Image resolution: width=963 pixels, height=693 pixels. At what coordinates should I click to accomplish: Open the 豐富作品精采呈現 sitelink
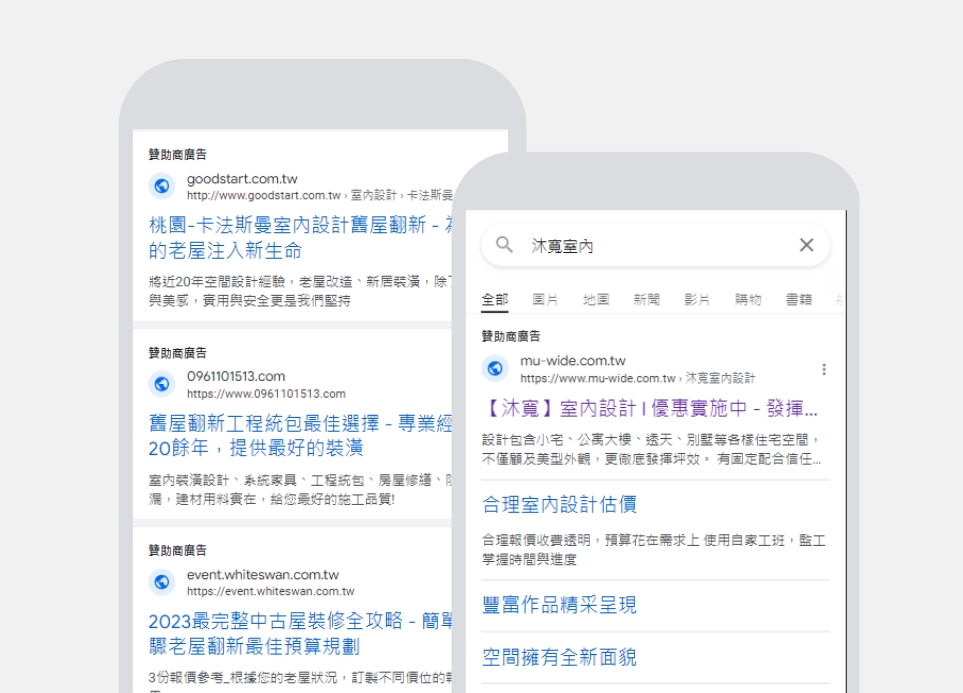pos(559,605)
